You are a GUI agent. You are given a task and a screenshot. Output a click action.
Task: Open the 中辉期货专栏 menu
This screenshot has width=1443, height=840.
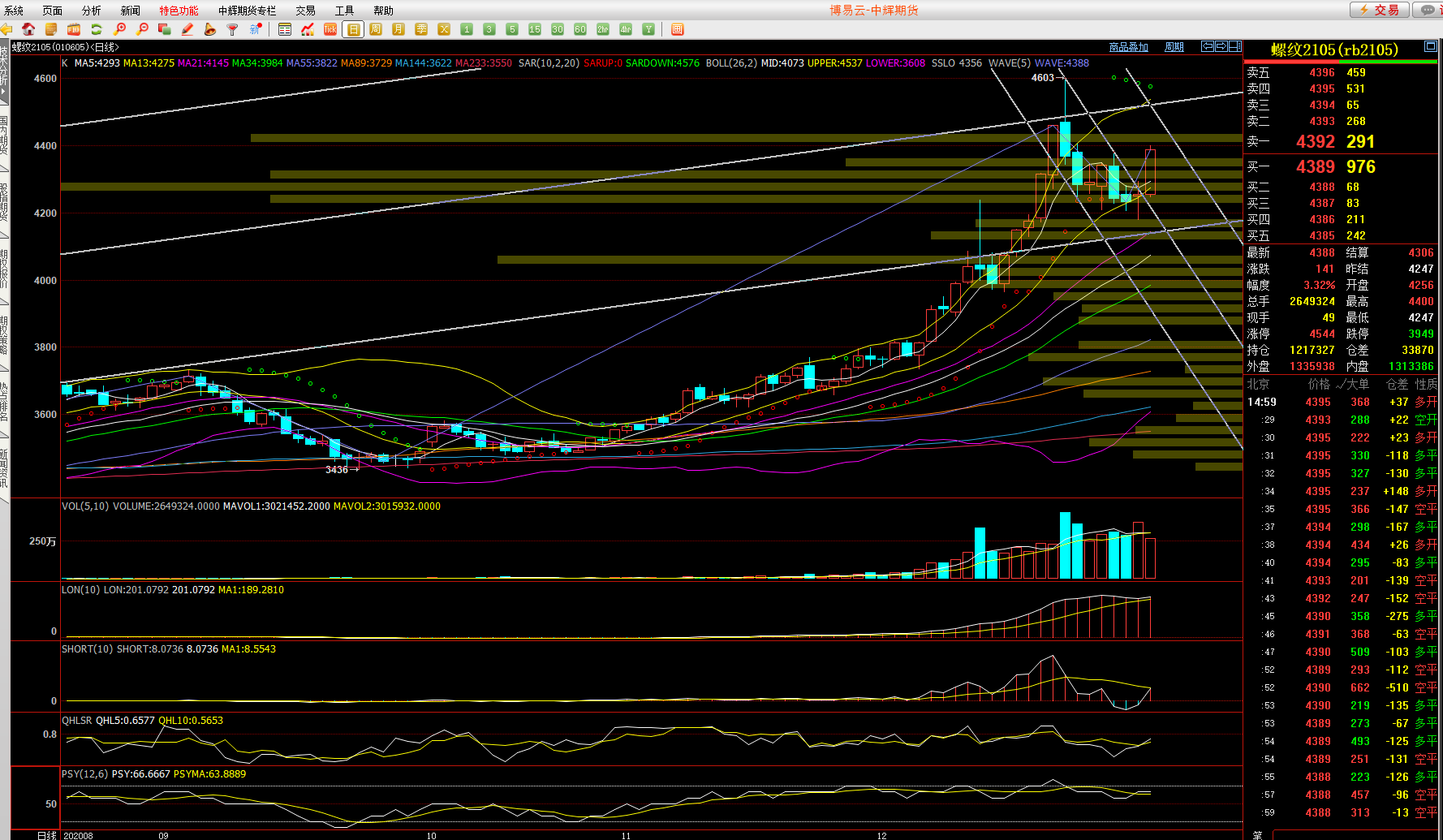pyautogui.click(x=248, y=11)
